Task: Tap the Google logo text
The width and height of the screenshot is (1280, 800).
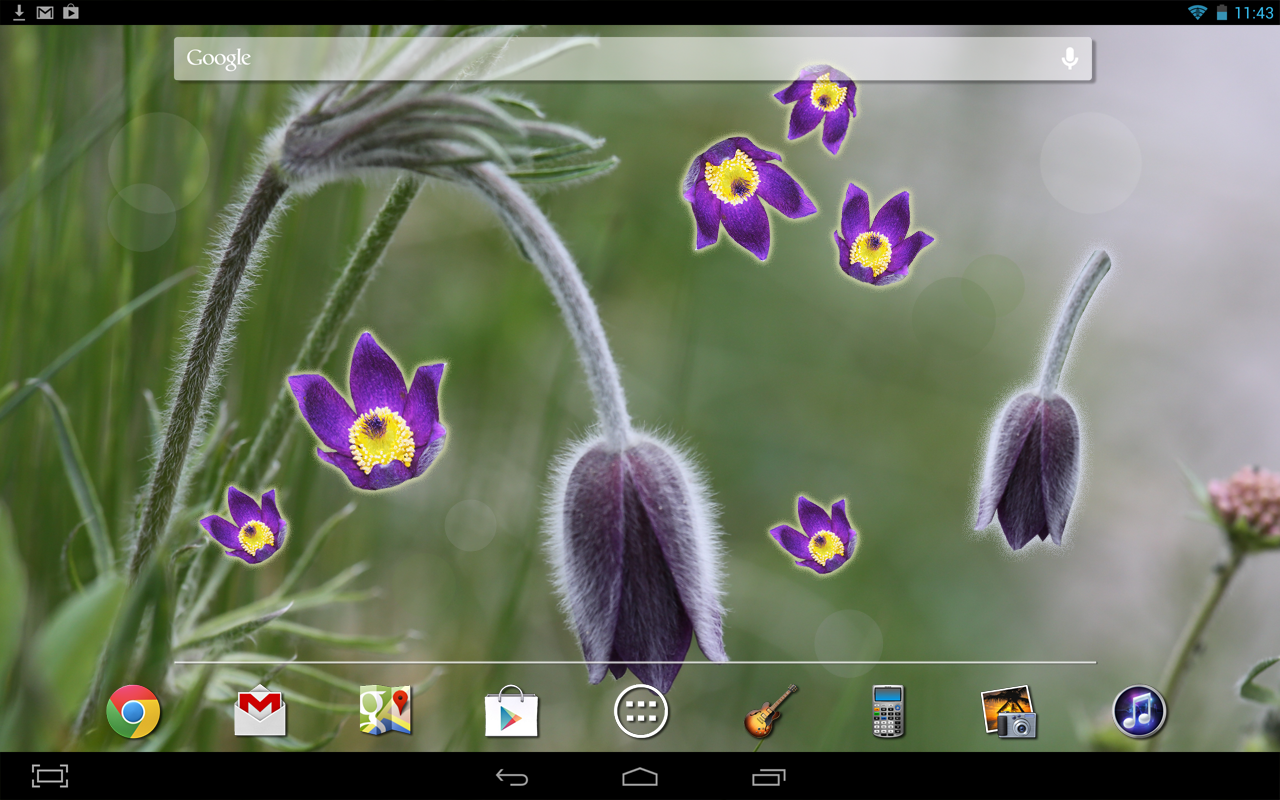Action: (x=218, y=59)
